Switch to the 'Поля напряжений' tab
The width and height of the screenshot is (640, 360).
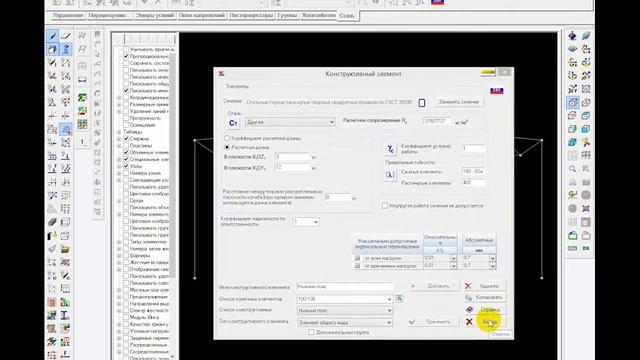202,16
